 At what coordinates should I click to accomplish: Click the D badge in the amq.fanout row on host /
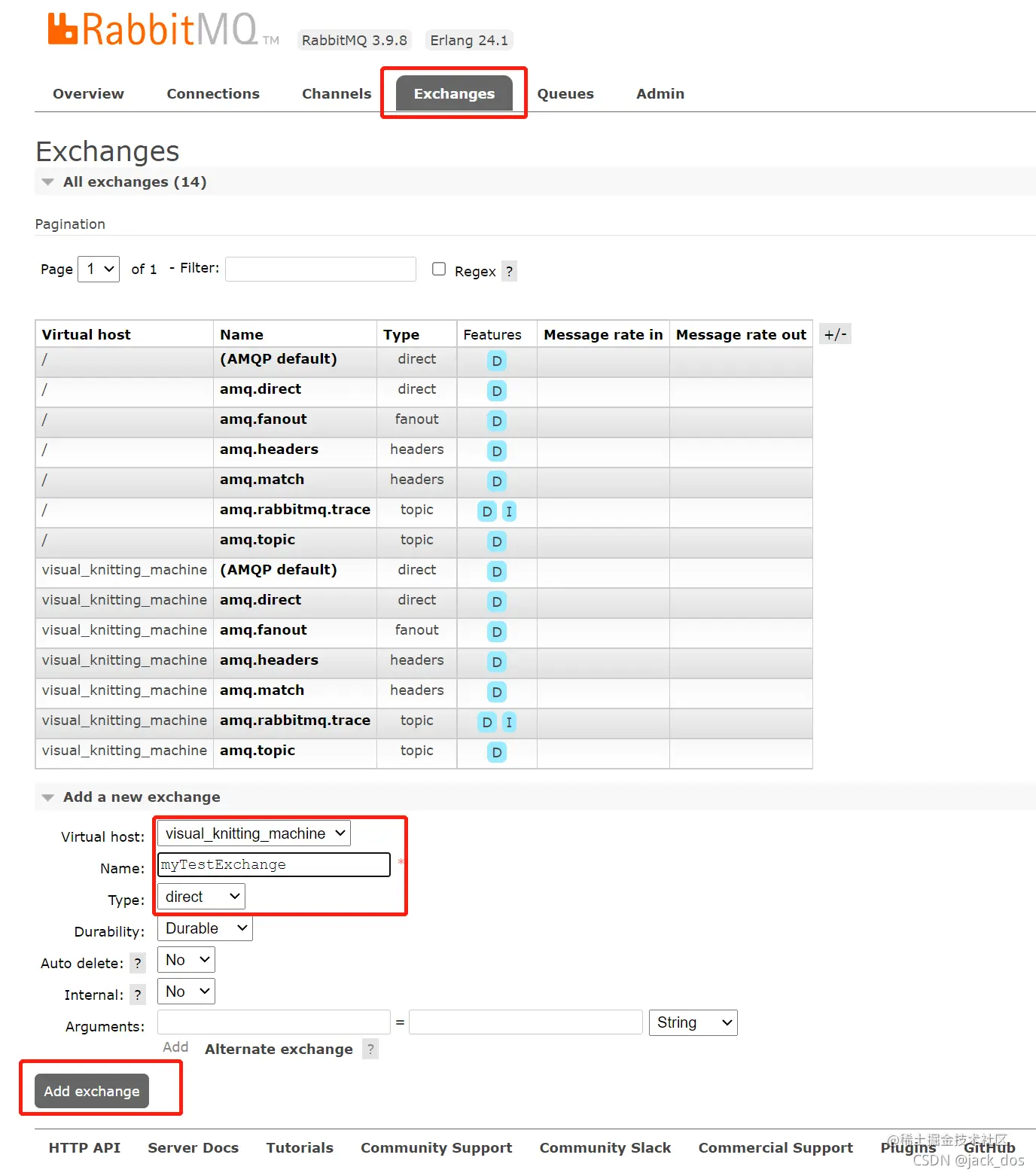click(x=497, y=421)
